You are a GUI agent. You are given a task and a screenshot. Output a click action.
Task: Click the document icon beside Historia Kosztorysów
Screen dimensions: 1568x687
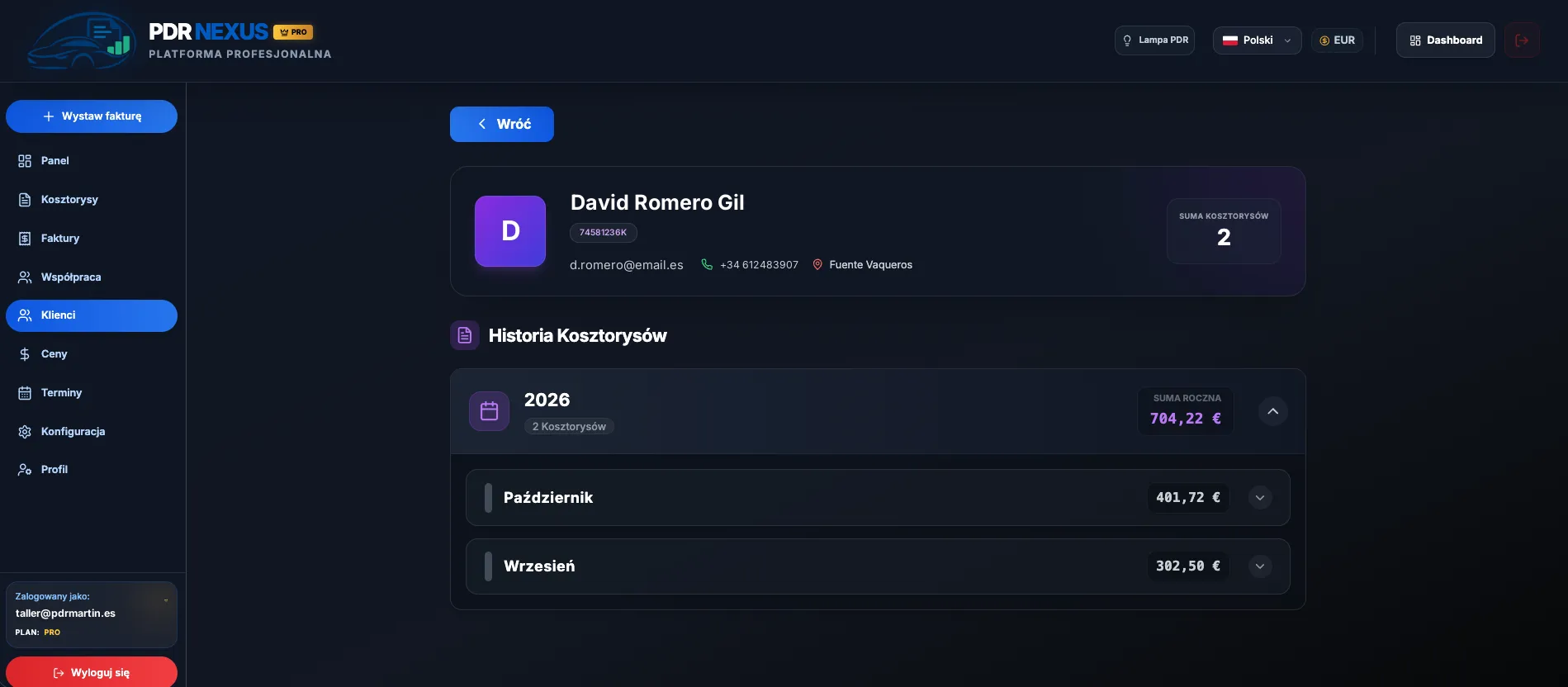(465, 335)
